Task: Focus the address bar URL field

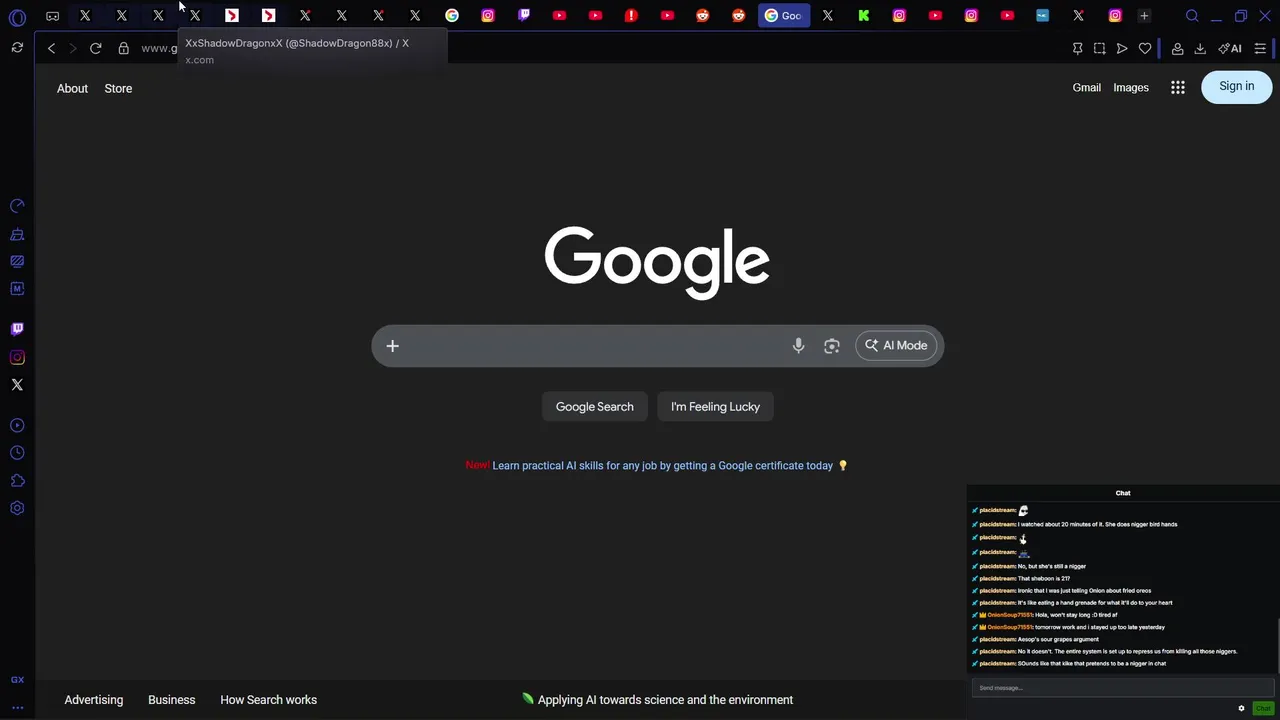Action: tap(159, 48)
